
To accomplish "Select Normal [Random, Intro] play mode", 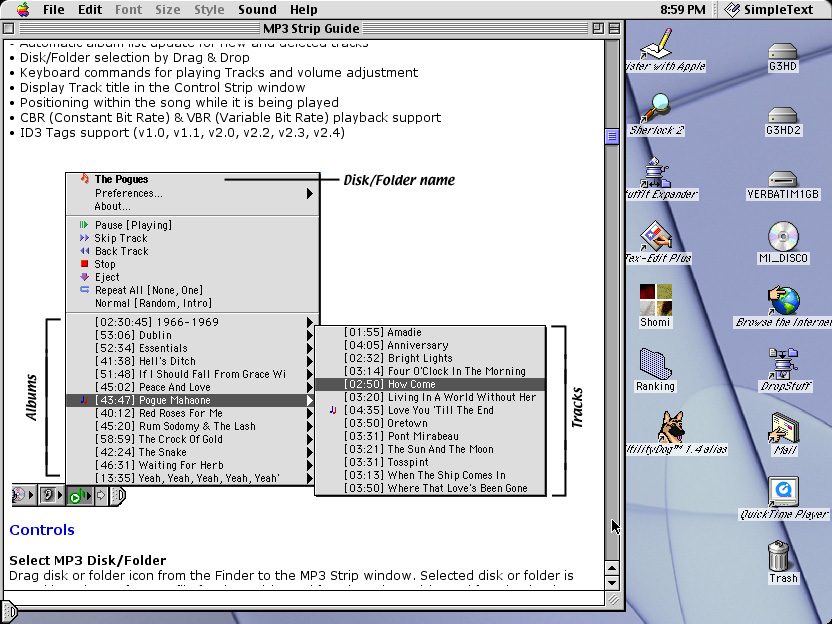I will pos(153,303).
